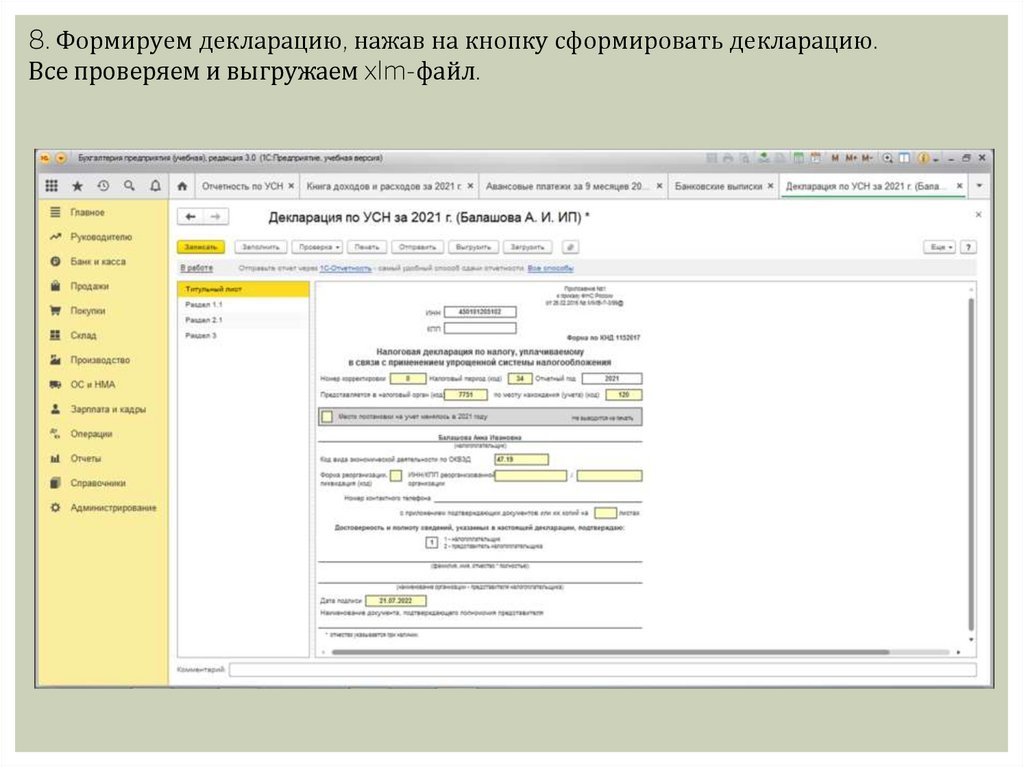Open the sections menu grid icon

[x=52, y=186]
